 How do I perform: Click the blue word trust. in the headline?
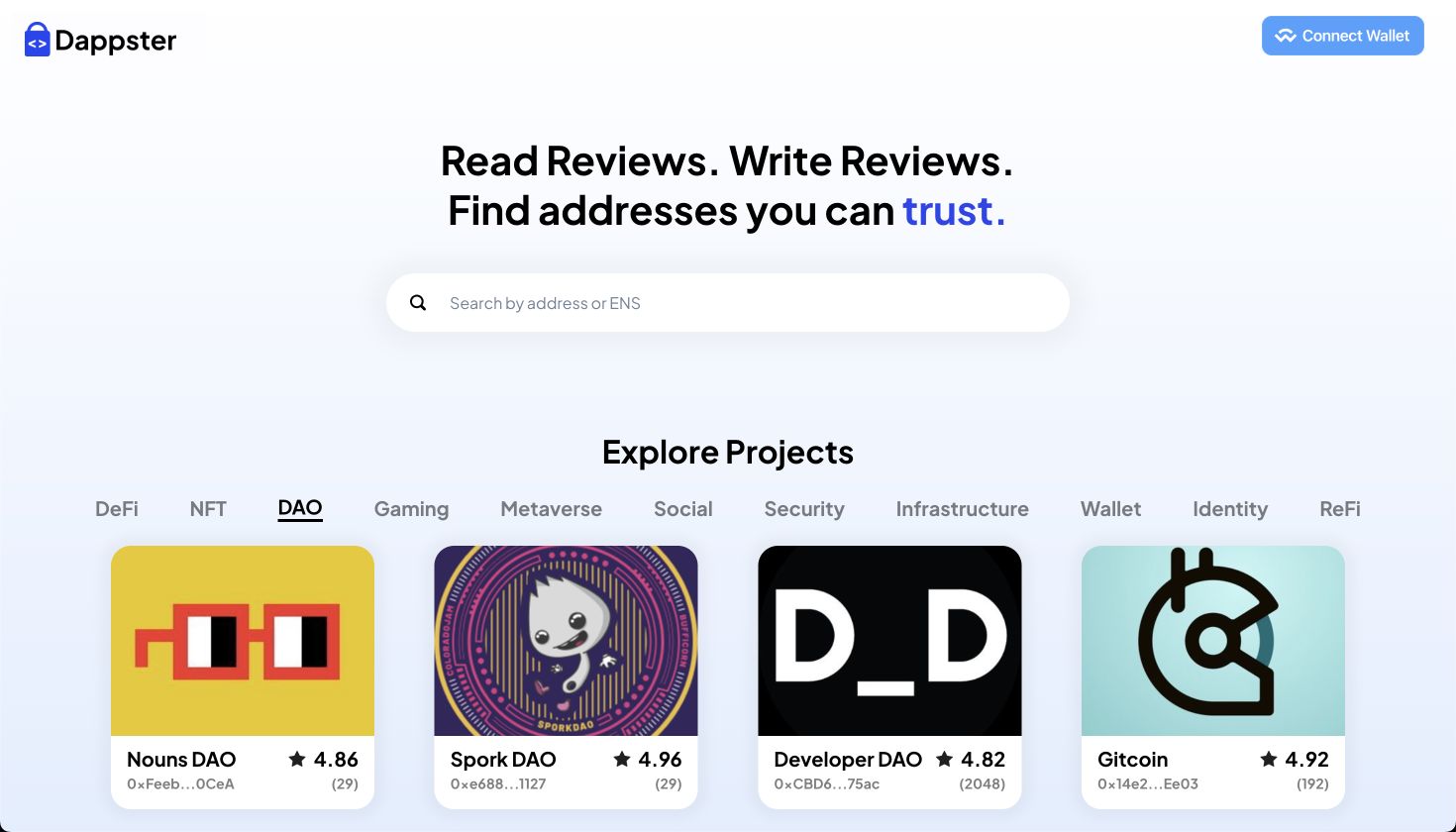pos(954,211)
